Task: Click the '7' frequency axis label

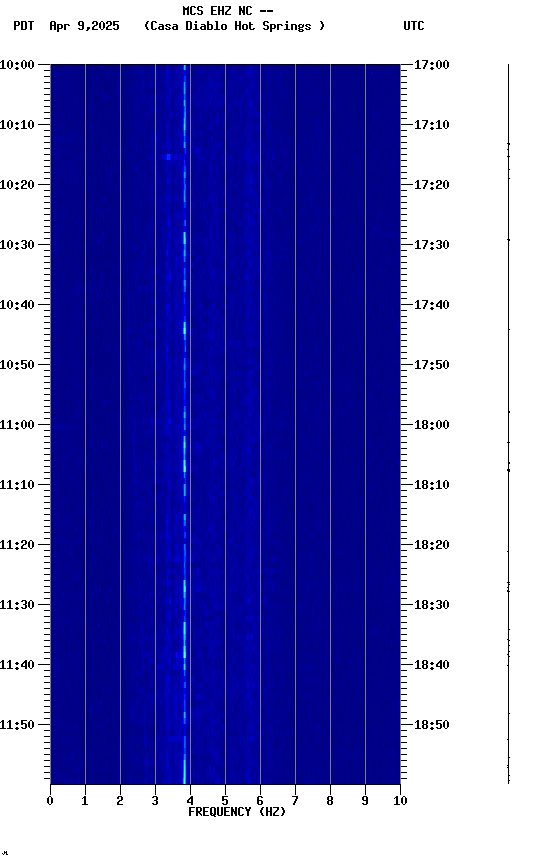Action: pyautogui.click(x=295, y=802)
